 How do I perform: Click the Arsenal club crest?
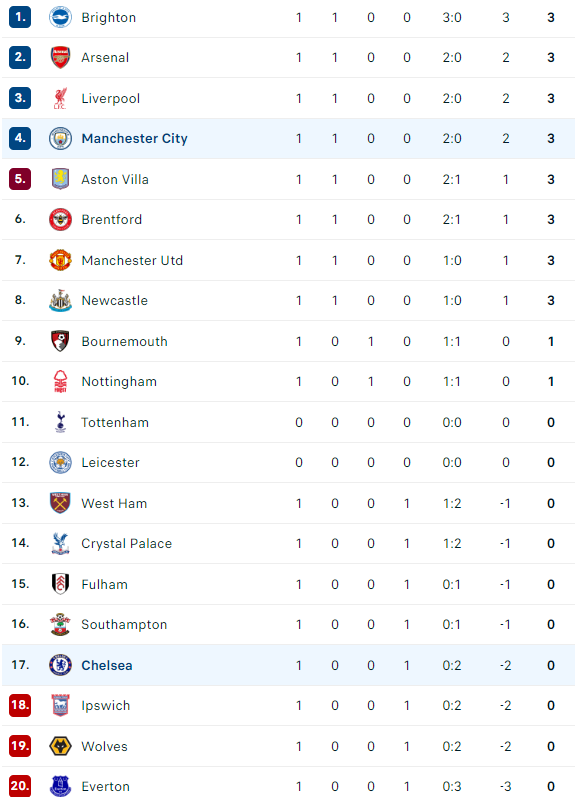point(60,57)
